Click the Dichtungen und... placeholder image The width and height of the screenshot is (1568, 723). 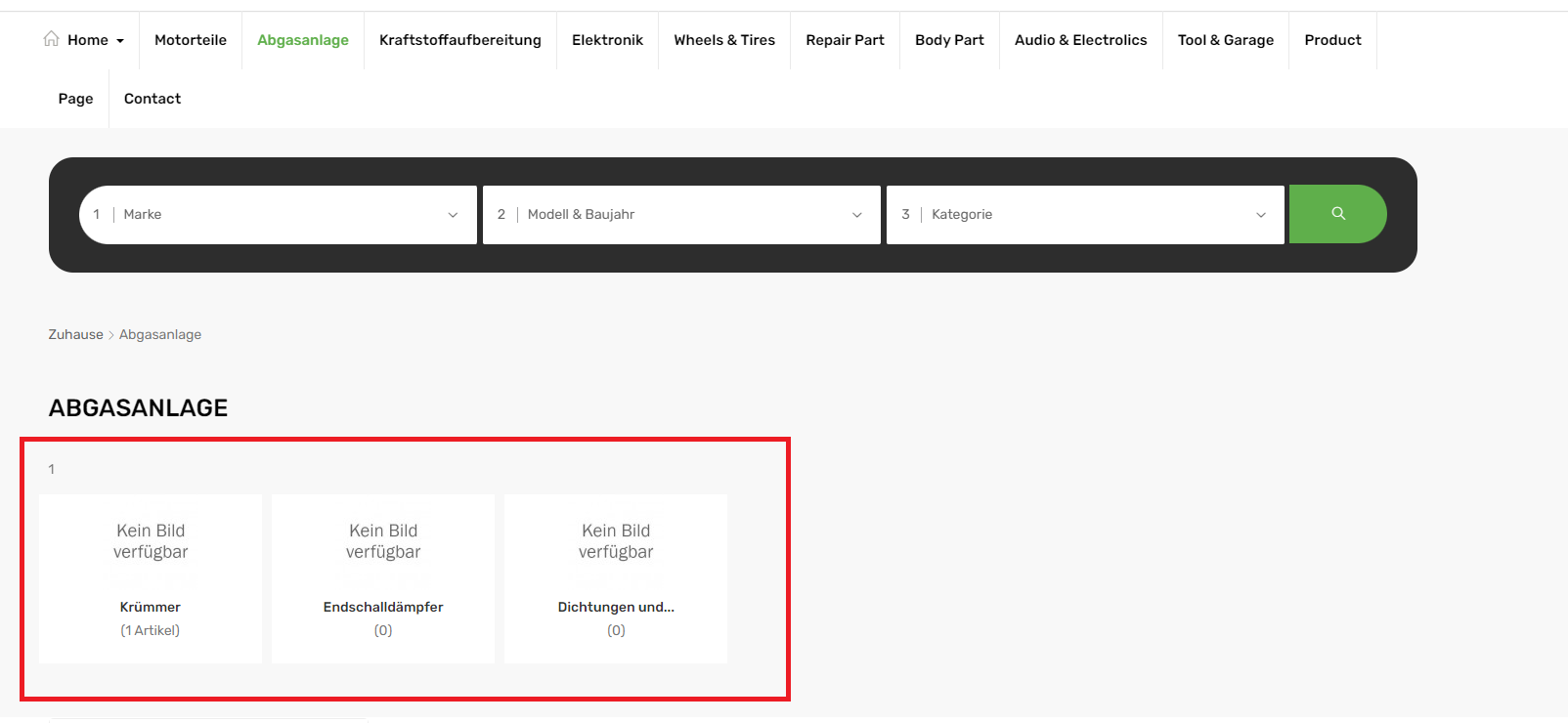click(616, 541)
